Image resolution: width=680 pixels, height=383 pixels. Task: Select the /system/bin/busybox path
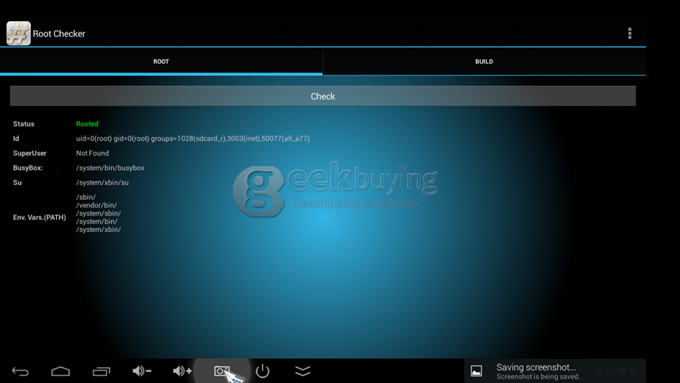click(110, 168)
